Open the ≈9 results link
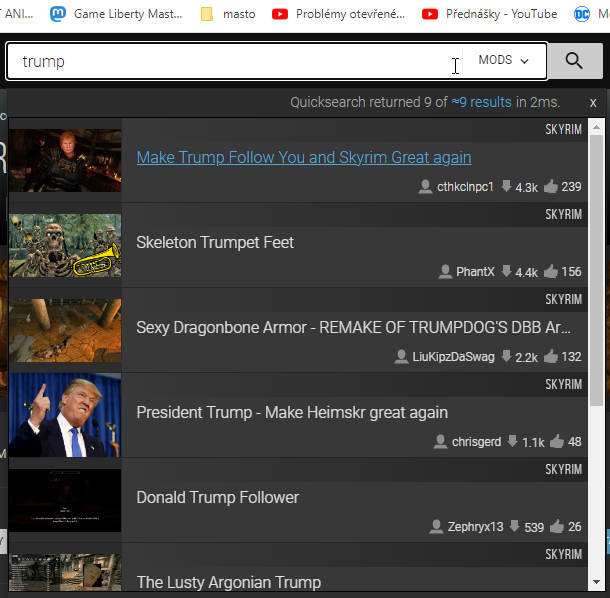 pos(482,102)
